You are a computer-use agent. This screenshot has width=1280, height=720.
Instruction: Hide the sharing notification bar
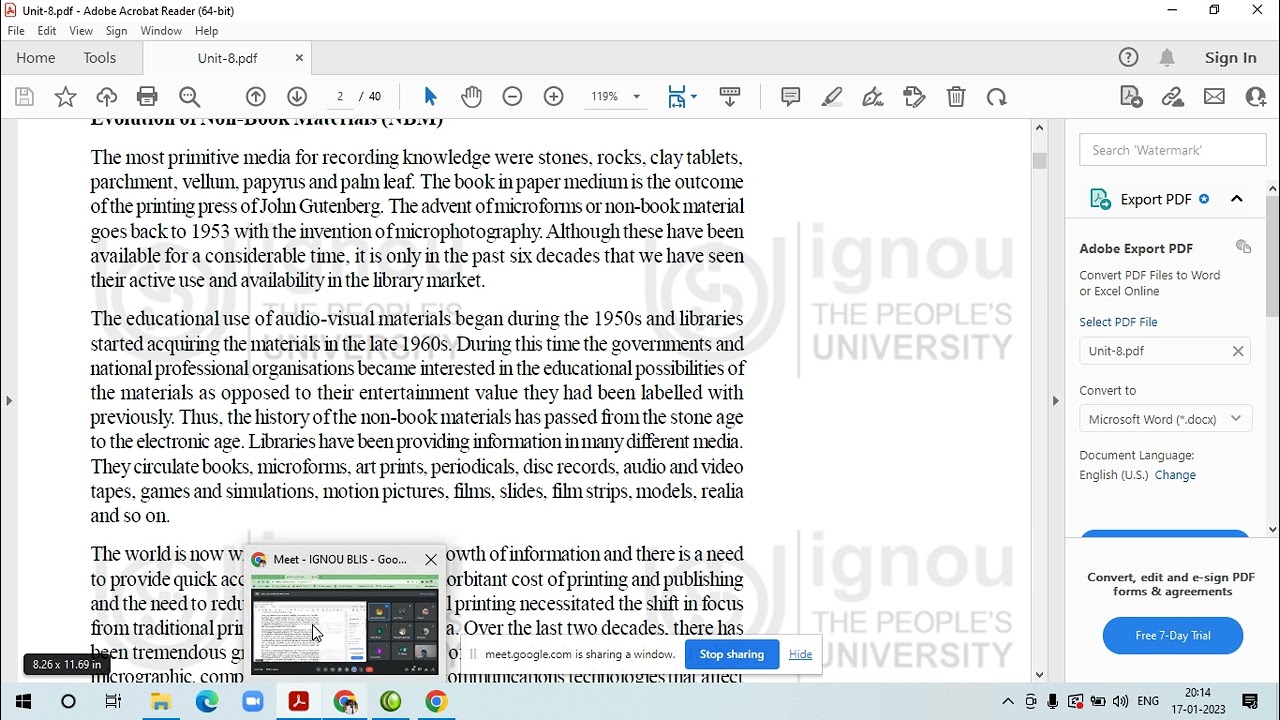click(x=800, y=654)
